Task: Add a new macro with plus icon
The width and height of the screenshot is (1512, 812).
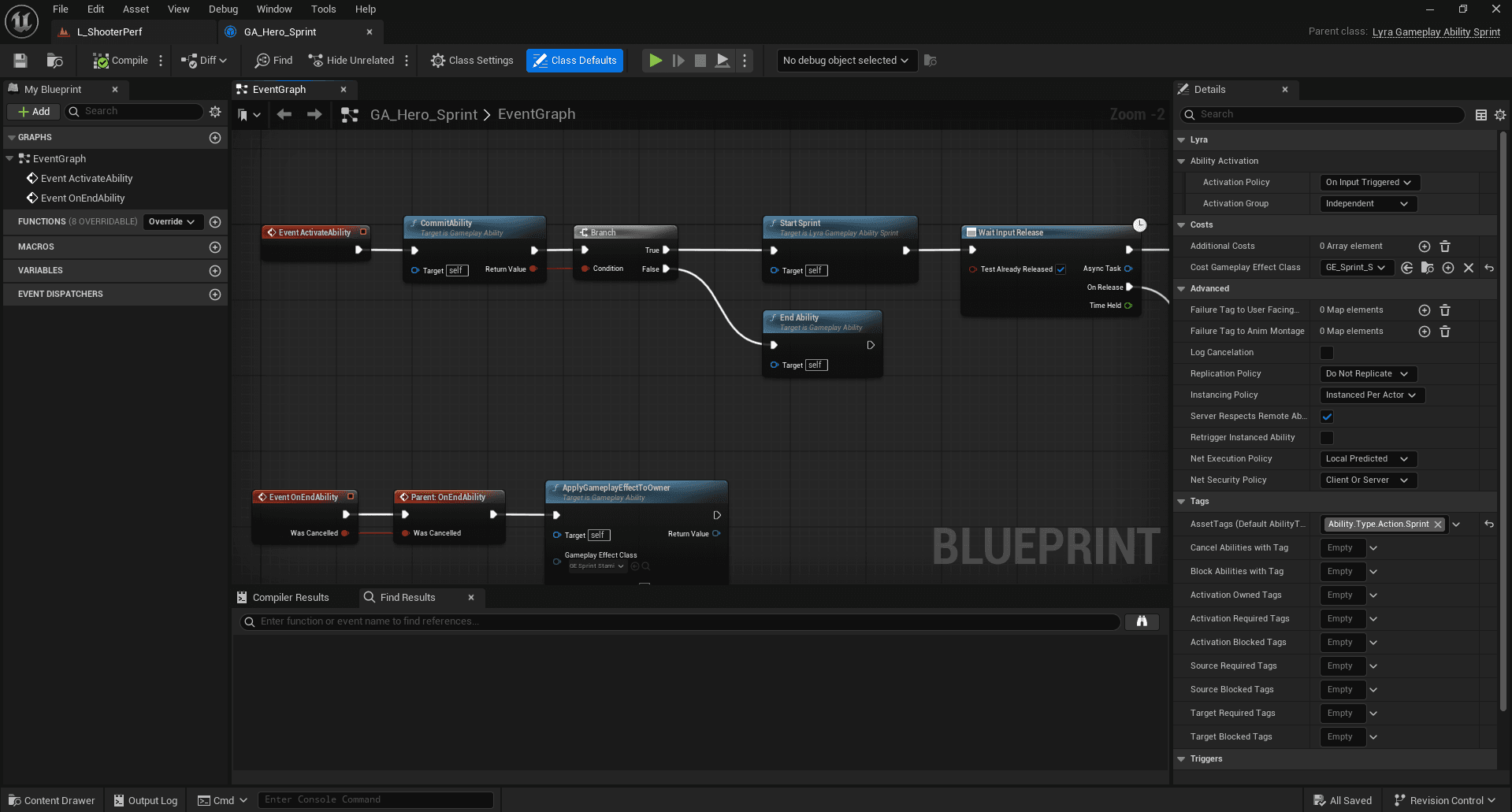Action: [215, 247]
